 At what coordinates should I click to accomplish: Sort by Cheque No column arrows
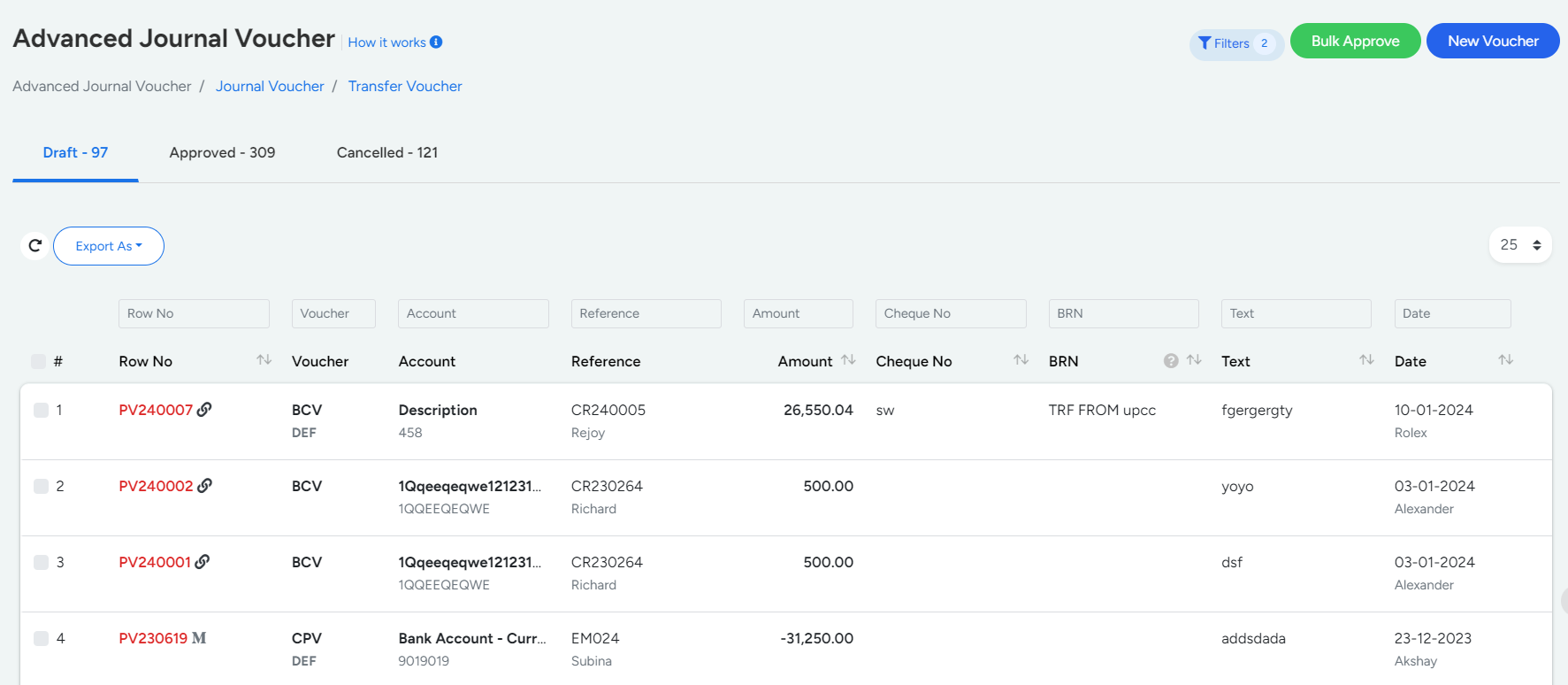click(x=1021, y=359)
